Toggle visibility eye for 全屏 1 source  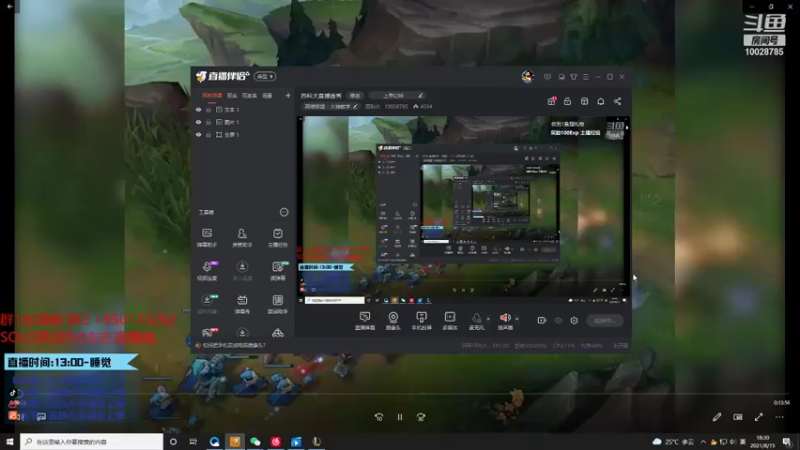click(x=198, y=135)
